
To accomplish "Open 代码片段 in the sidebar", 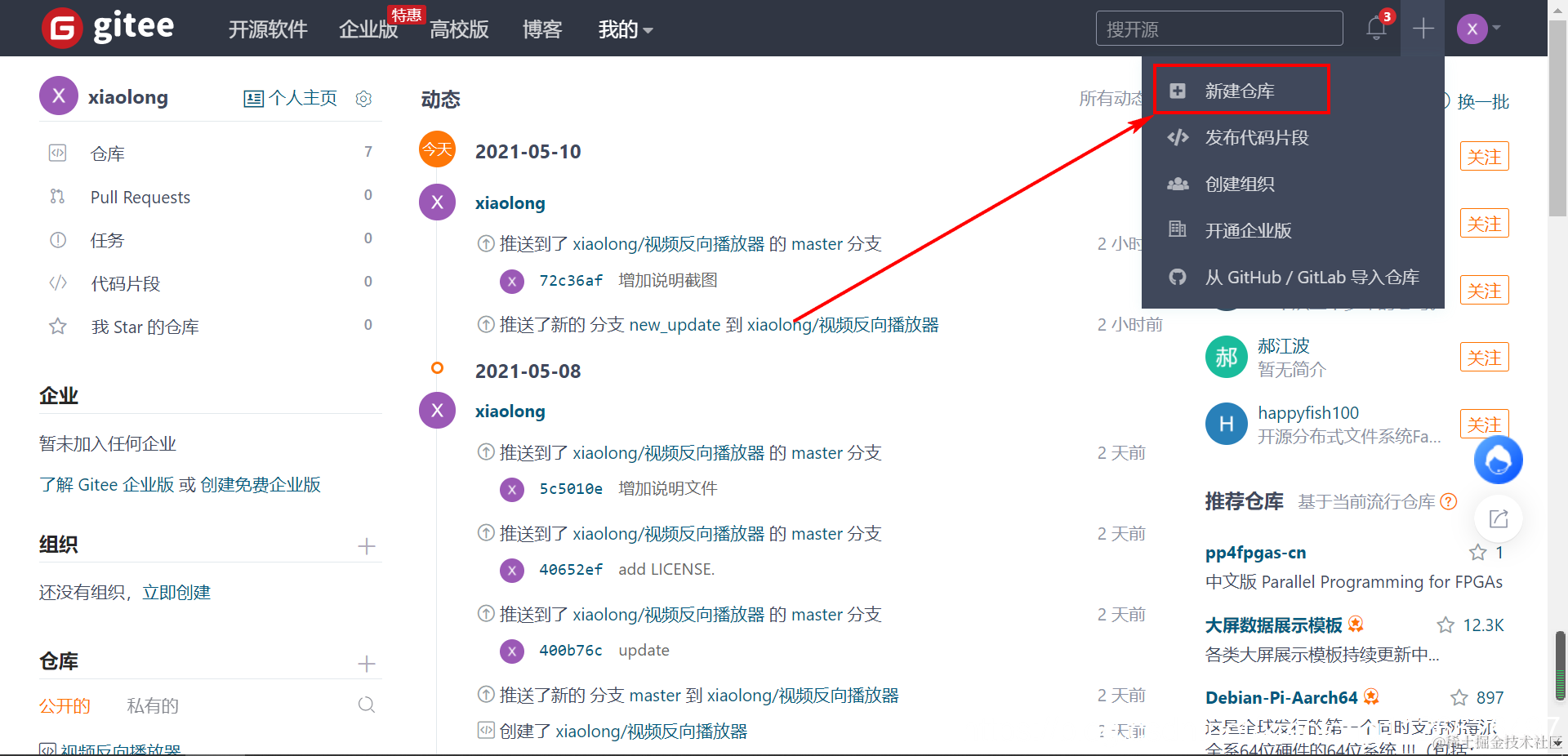I will point(126,283).
